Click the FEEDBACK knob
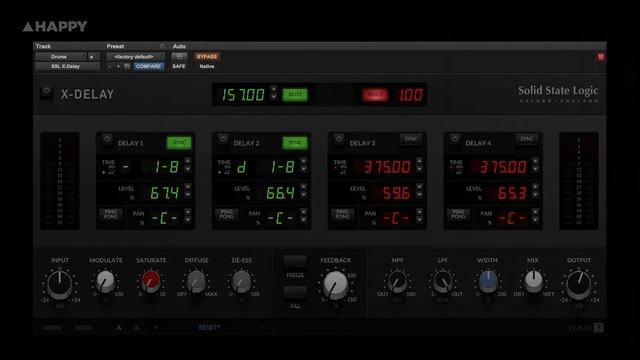The width and height of the screenshot is (640, 360). (336, 284)
